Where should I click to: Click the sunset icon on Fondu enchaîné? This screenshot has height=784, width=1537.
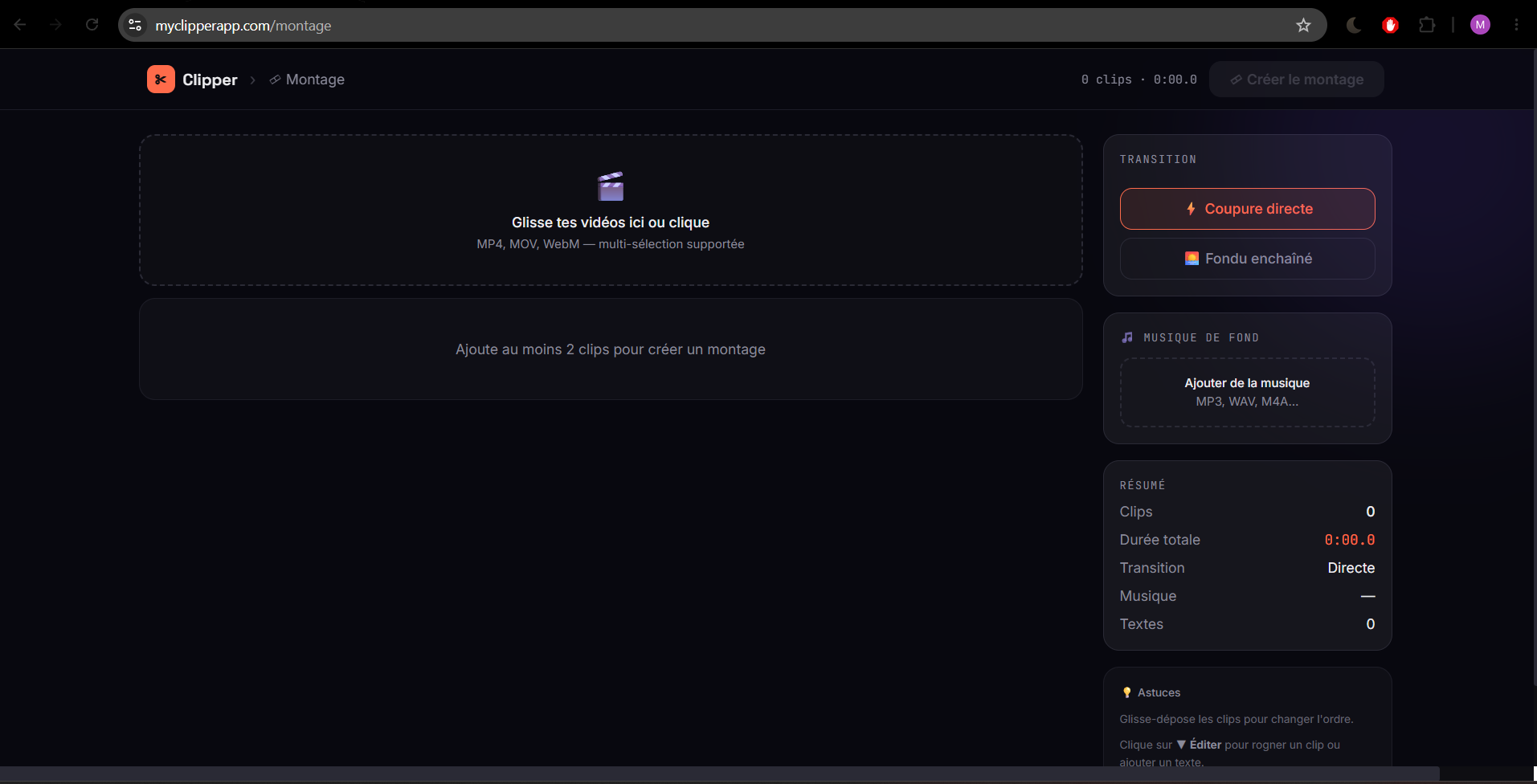1192,259
